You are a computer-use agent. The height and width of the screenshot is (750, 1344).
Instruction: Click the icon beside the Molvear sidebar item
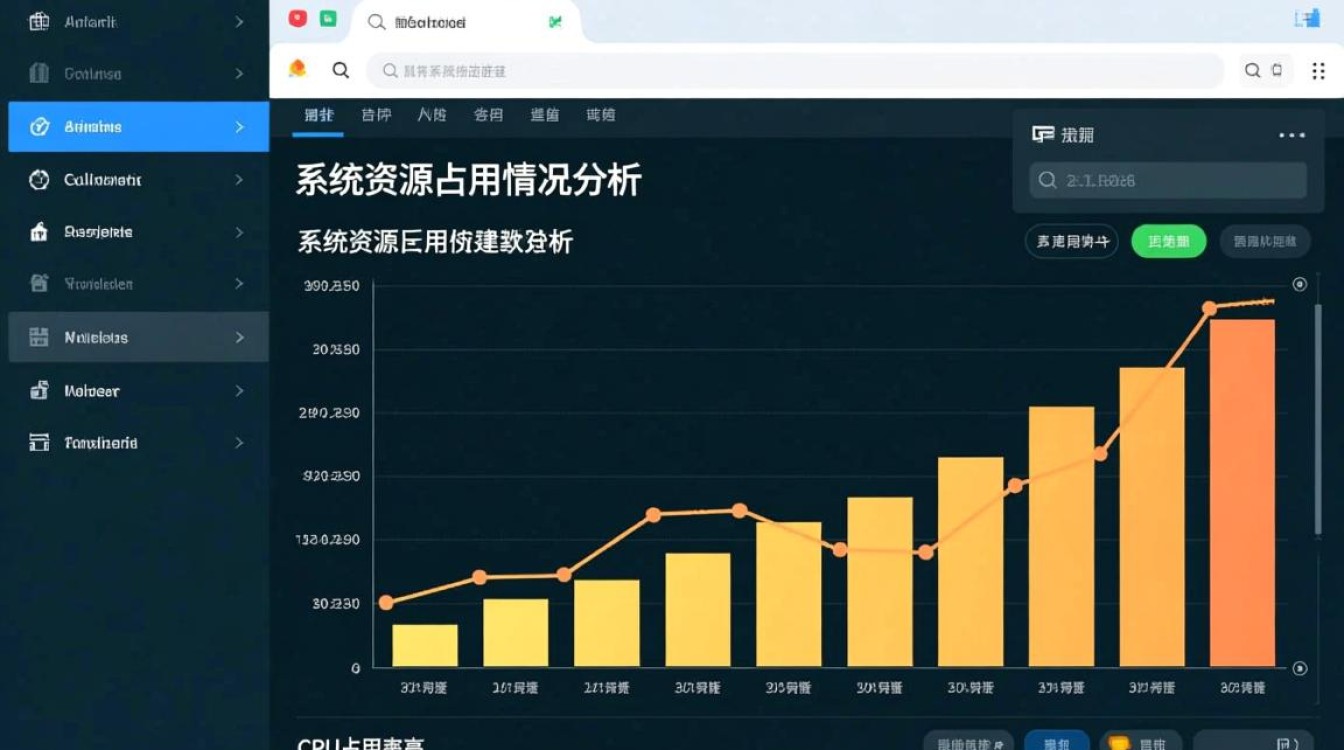[39, 391]
